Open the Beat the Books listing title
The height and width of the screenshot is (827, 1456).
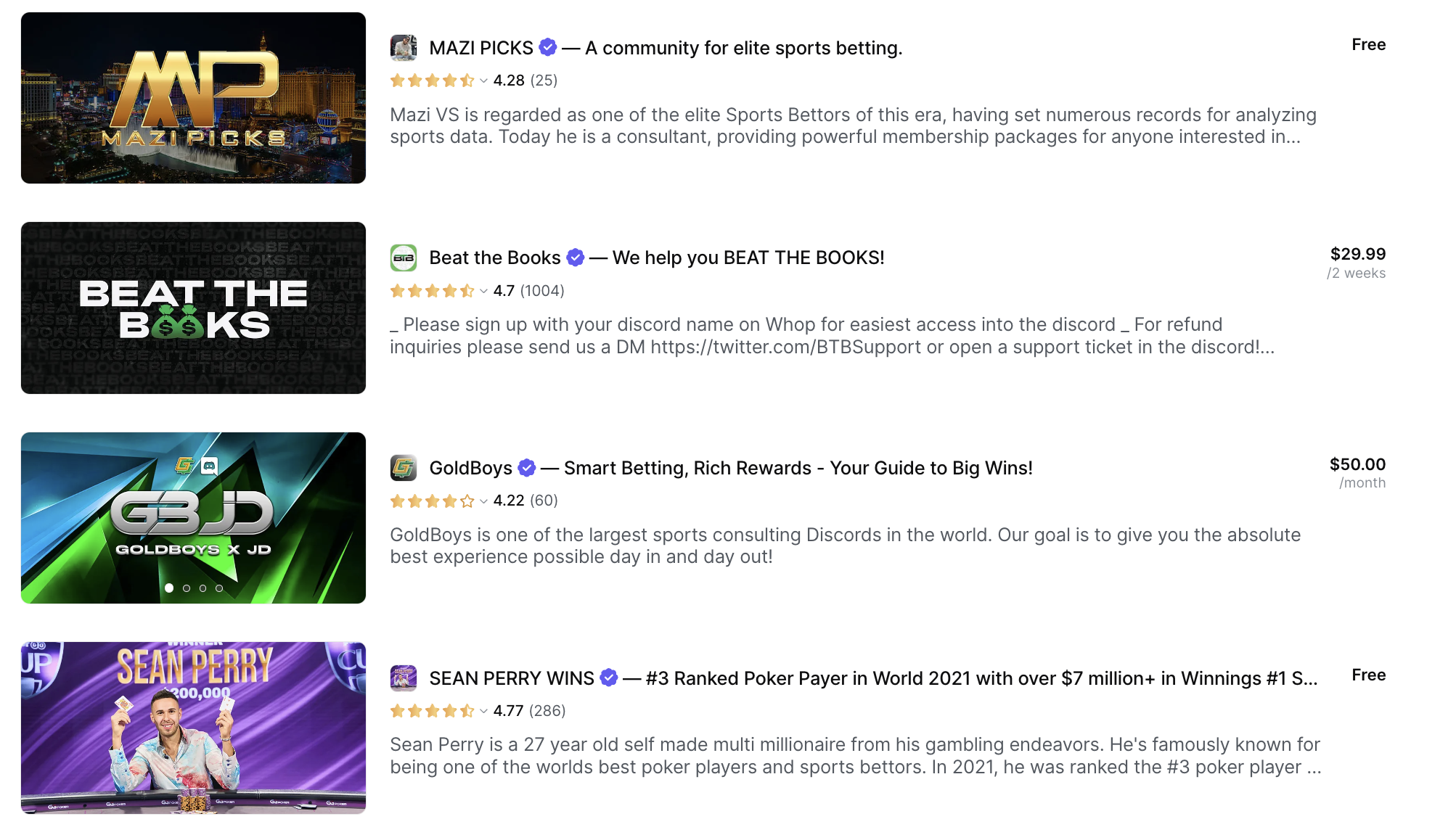pyautogui.click(x=495, y=258)
